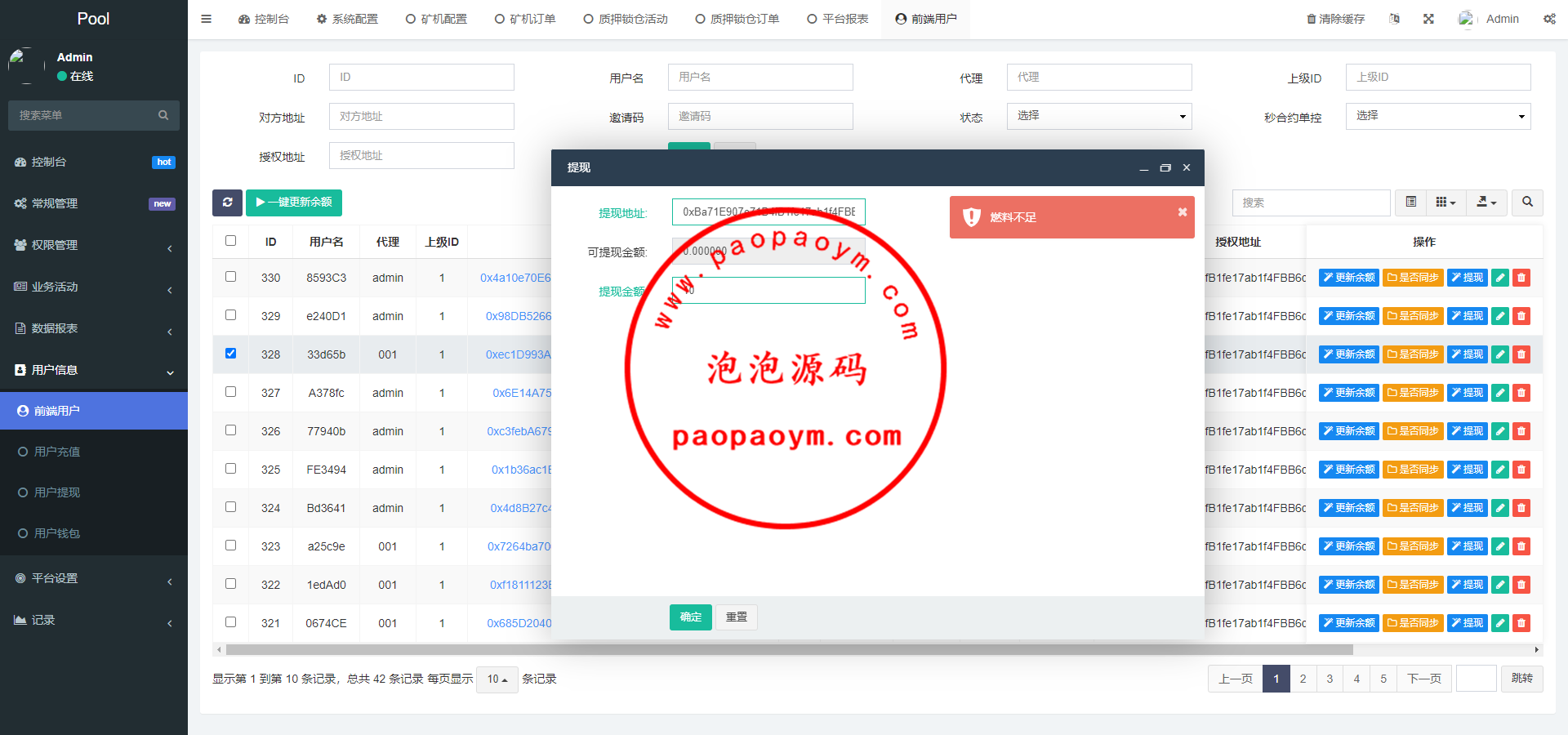Click edit pencil icon in row 324
Image resolution: width=1568 pixels, height=735 pixels.
click(x=1499, y=508)
